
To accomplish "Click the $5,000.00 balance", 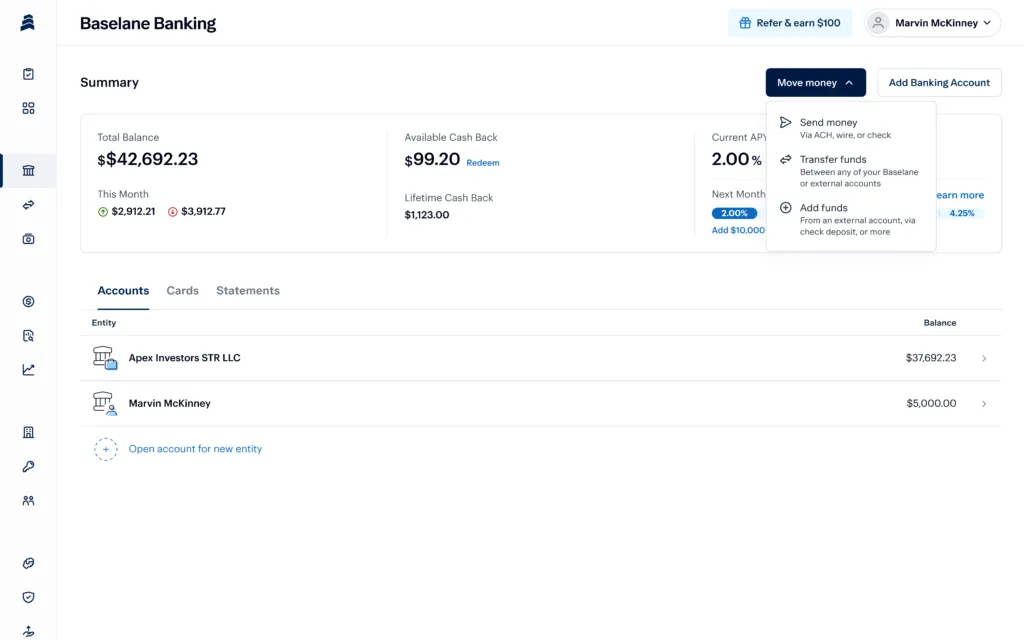I will tap(931, 404).
